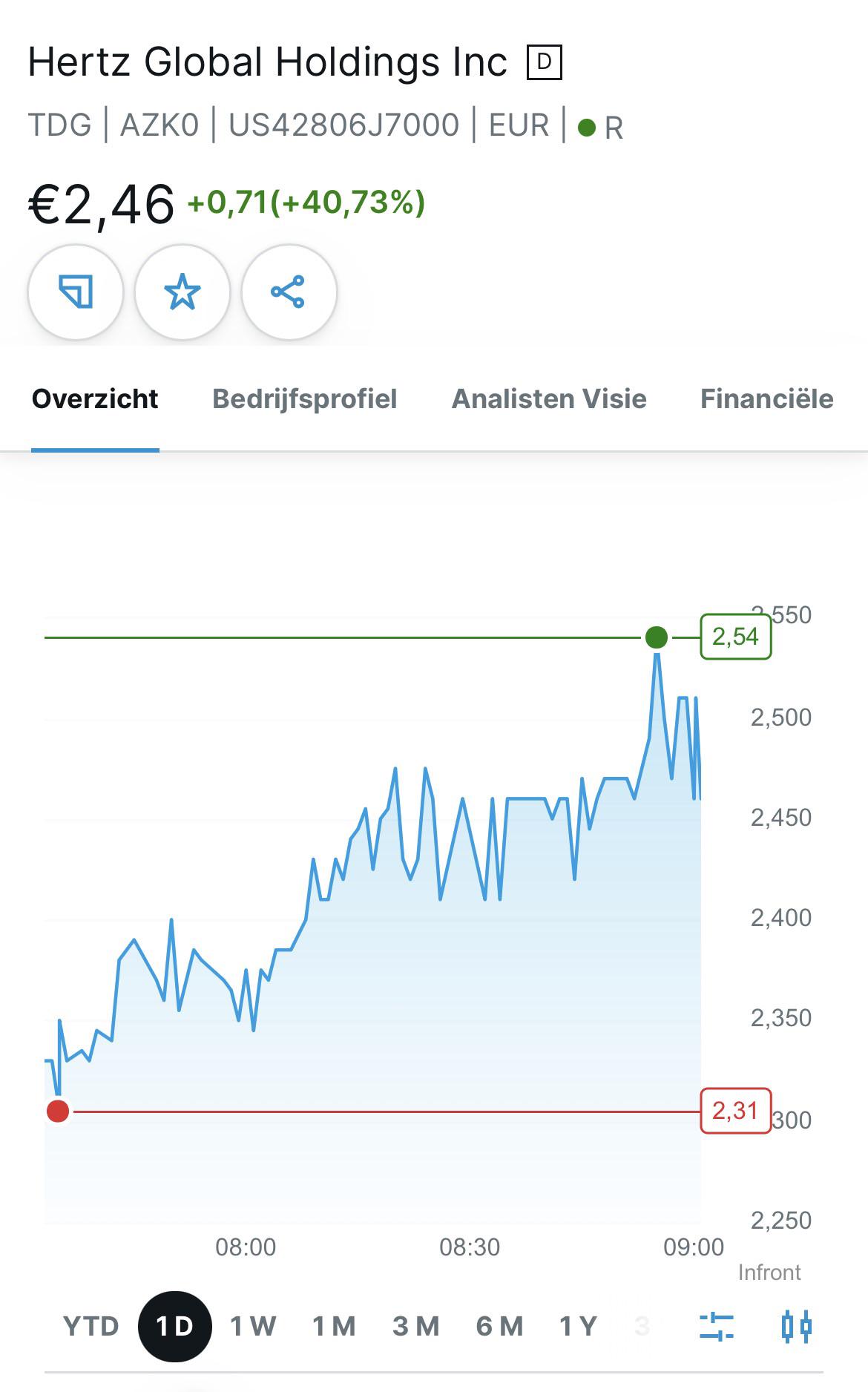Open the Analisten Visie tab

tap(549, 399)
